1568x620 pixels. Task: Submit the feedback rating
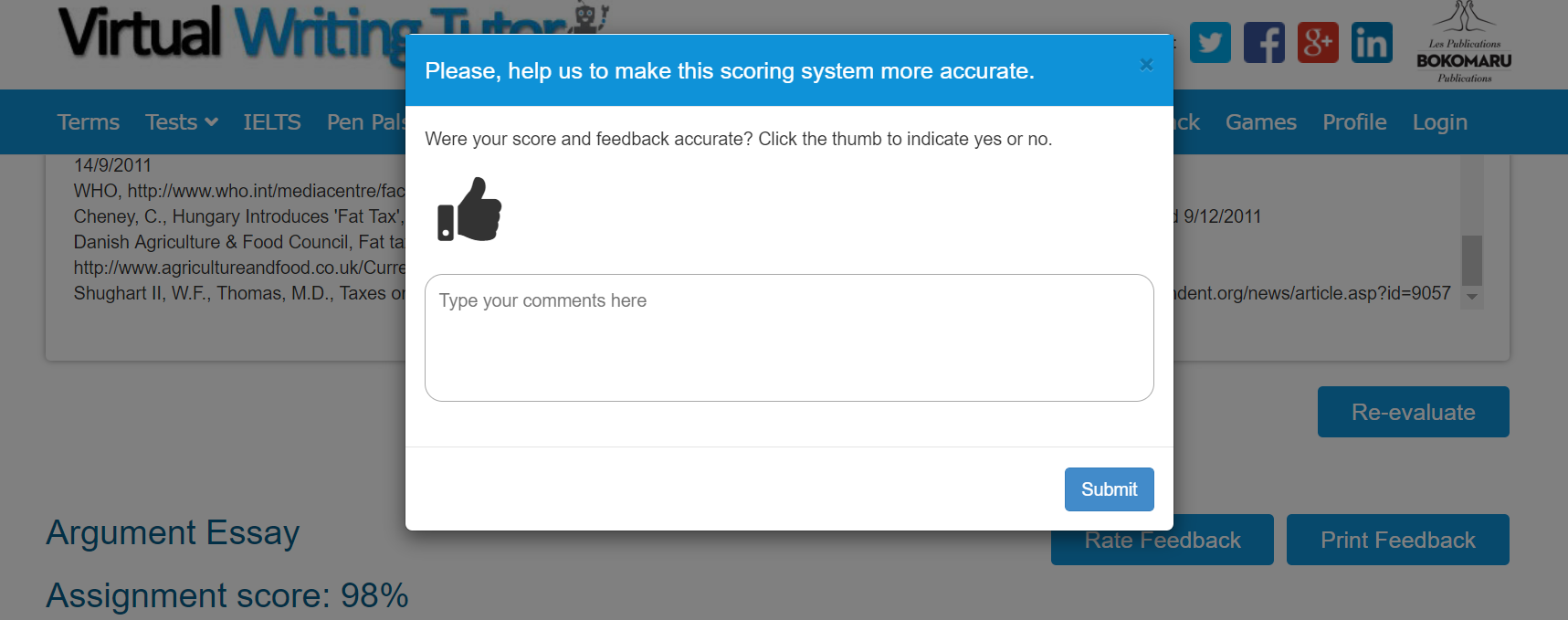pyautogui.click(x=1109, y=489)
